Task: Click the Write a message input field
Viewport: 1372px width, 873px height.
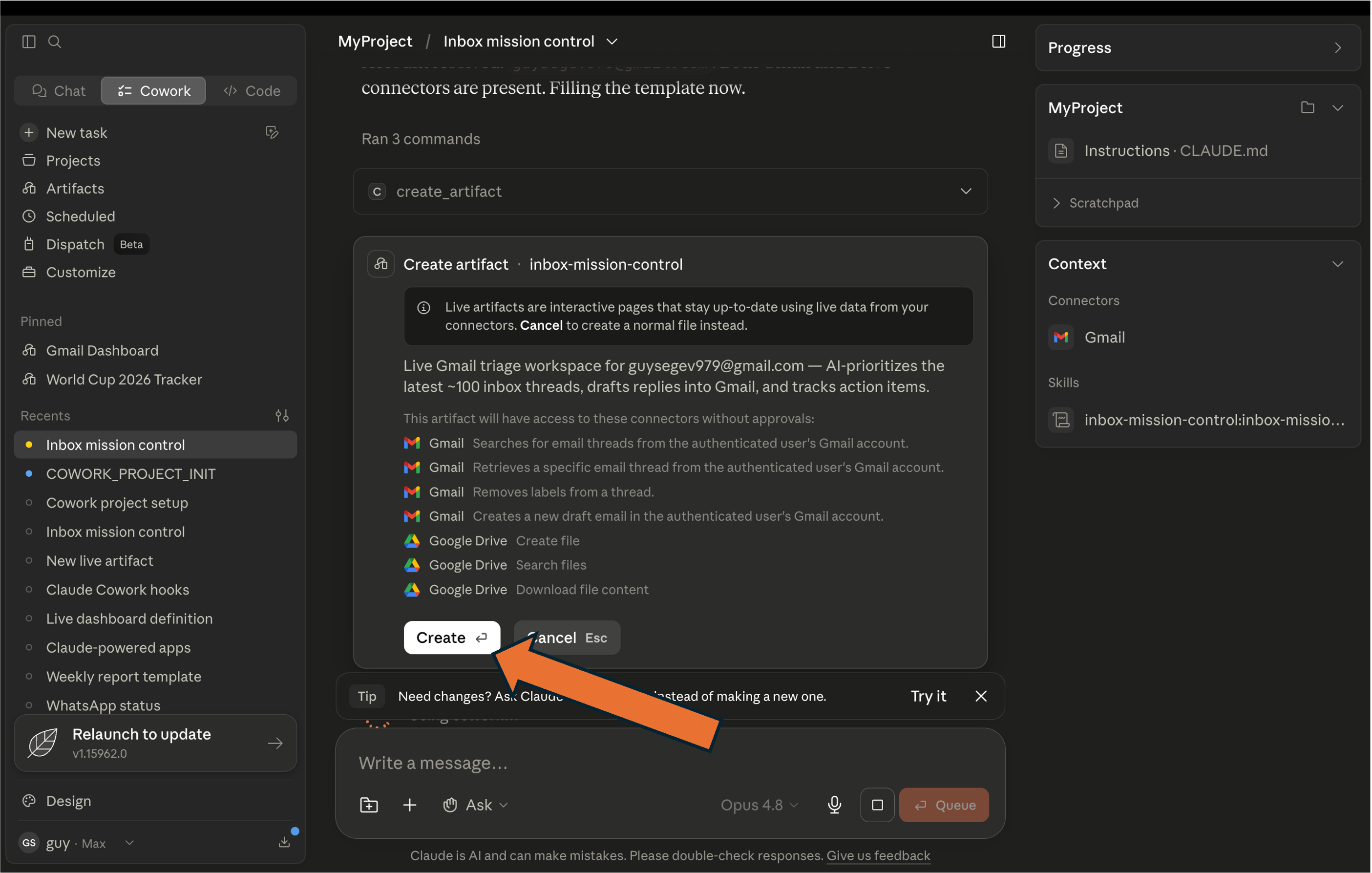Action: coord(670,763)
